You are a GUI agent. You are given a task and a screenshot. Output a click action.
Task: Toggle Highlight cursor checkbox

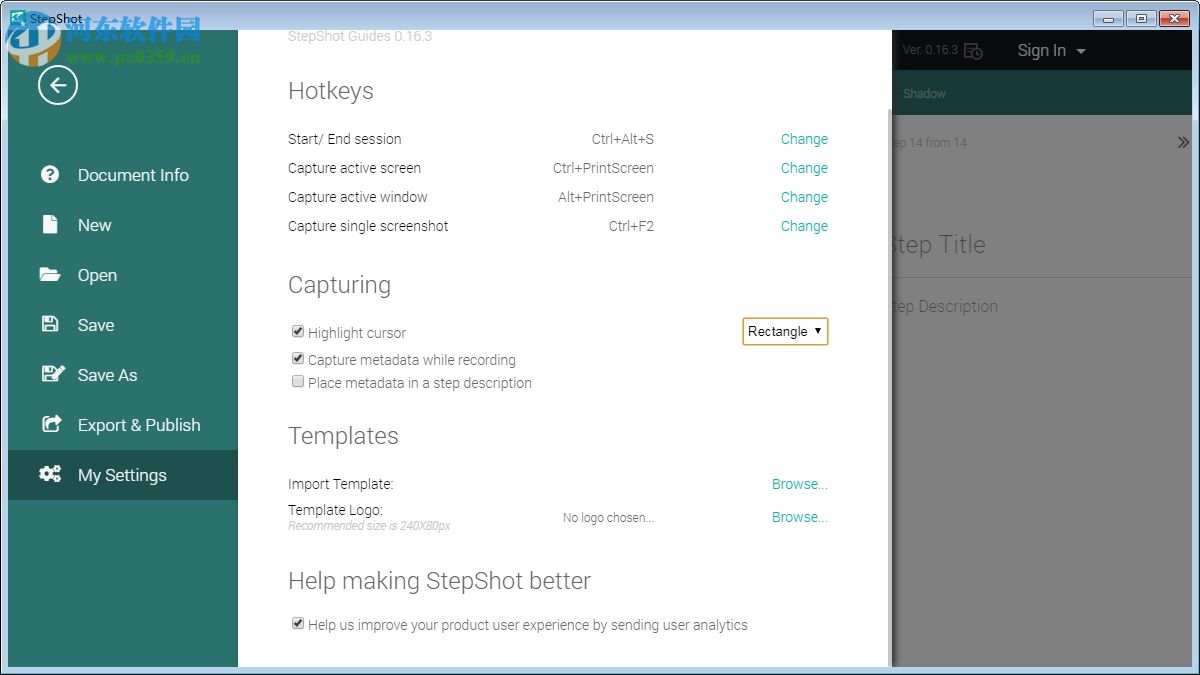[x=298, y=331]
